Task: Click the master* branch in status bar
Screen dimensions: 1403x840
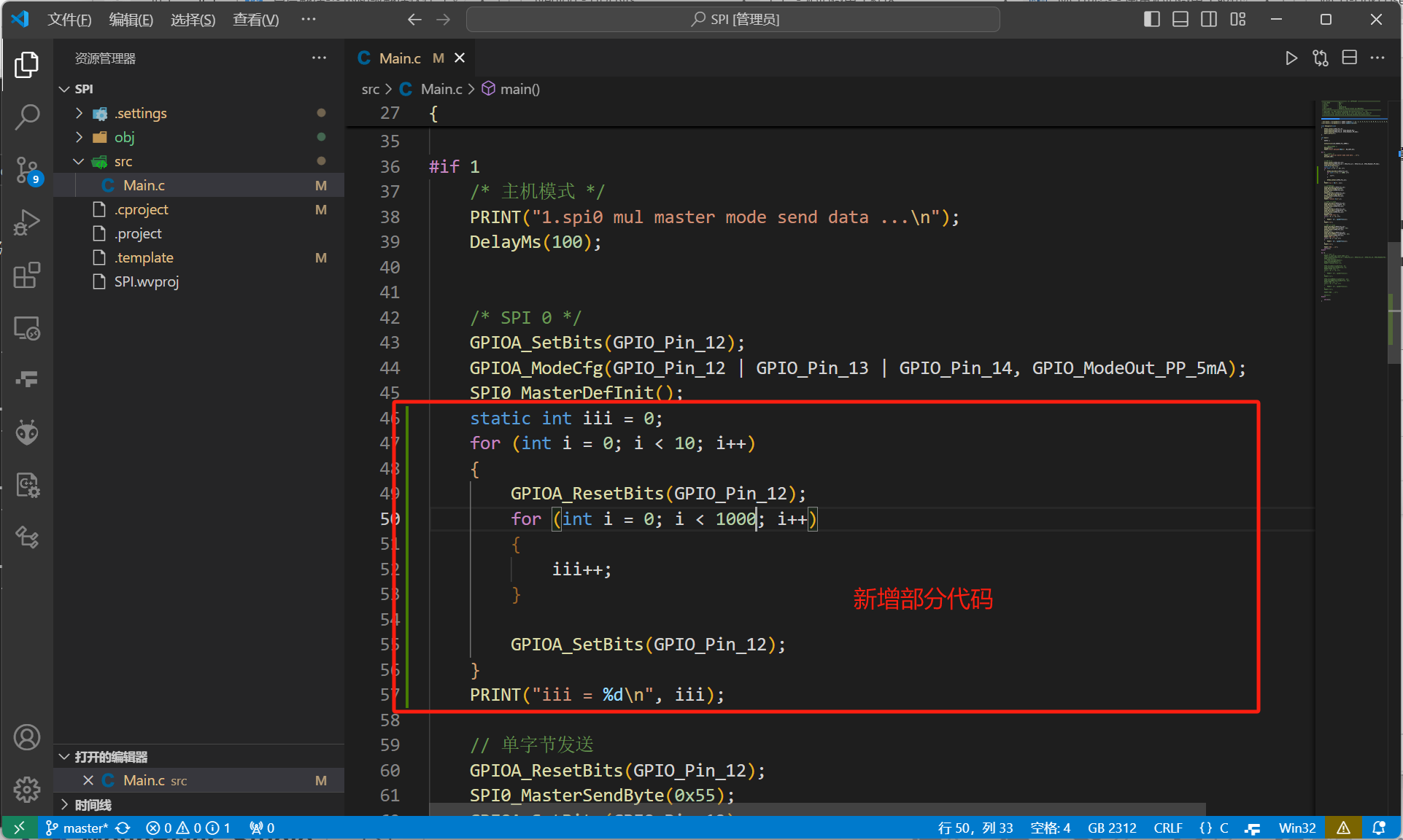Action: click(x=77, y=828)
